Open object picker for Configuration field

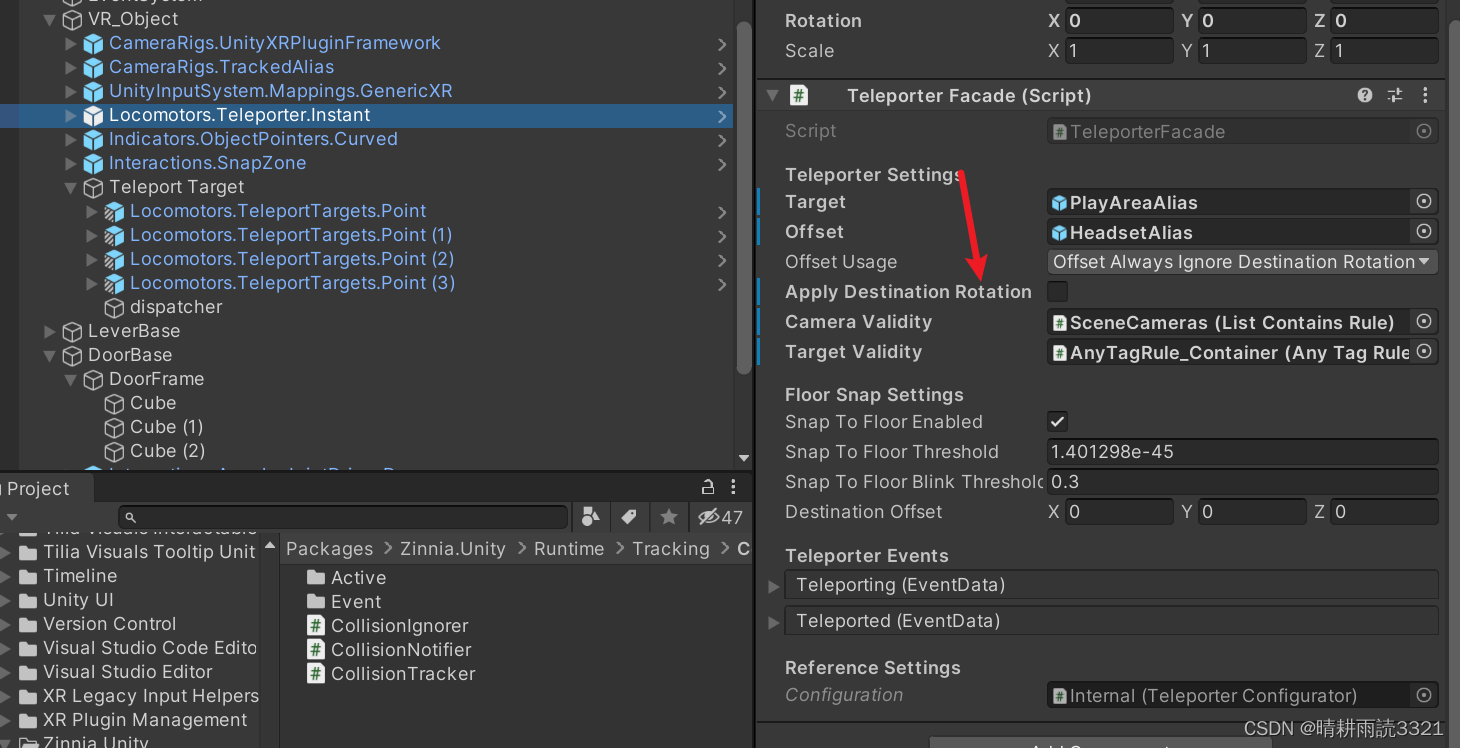click(1424, 695)
